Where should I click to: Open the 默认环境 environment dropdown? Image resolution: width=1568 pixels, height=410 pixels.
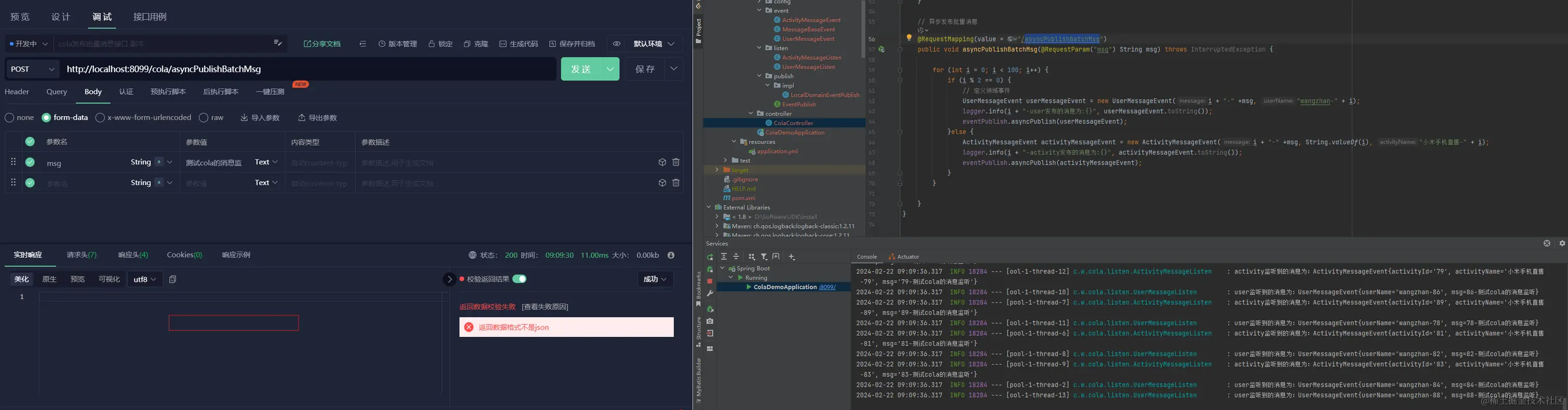click(654, 44)
